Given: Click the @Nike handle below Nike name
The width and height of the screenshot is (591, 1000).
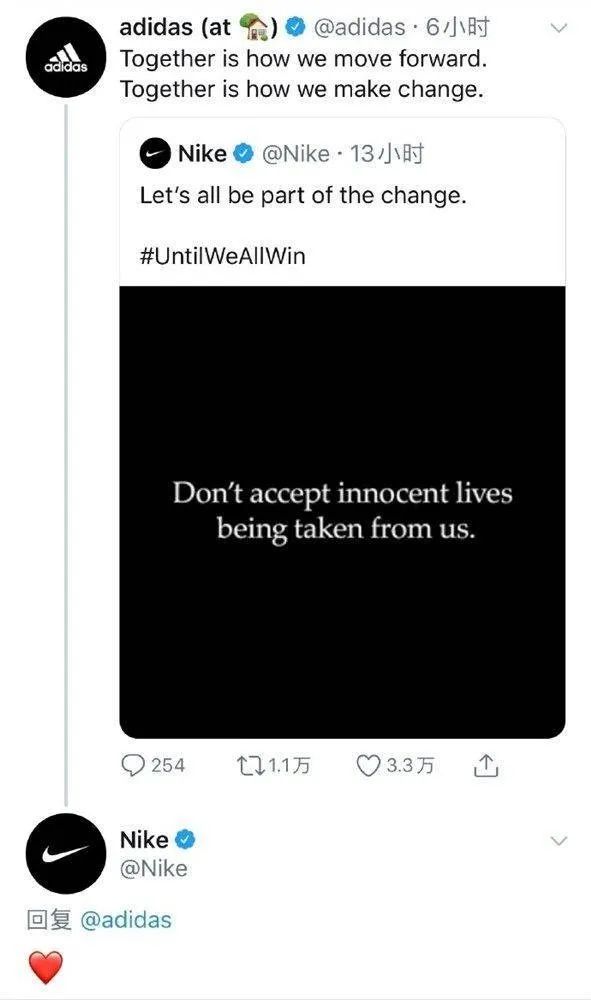Looking at the screenshot, I should pos(154,869).
